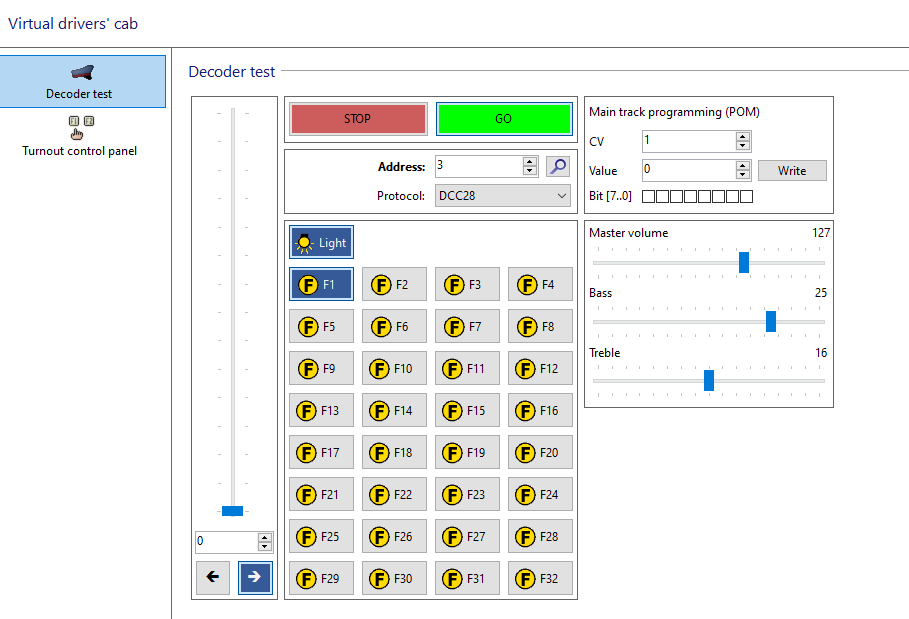The image size is (909, 619).
Task: Set direction to reverse with left arrow
Action: pyautogui.click(x=213, y=577)
